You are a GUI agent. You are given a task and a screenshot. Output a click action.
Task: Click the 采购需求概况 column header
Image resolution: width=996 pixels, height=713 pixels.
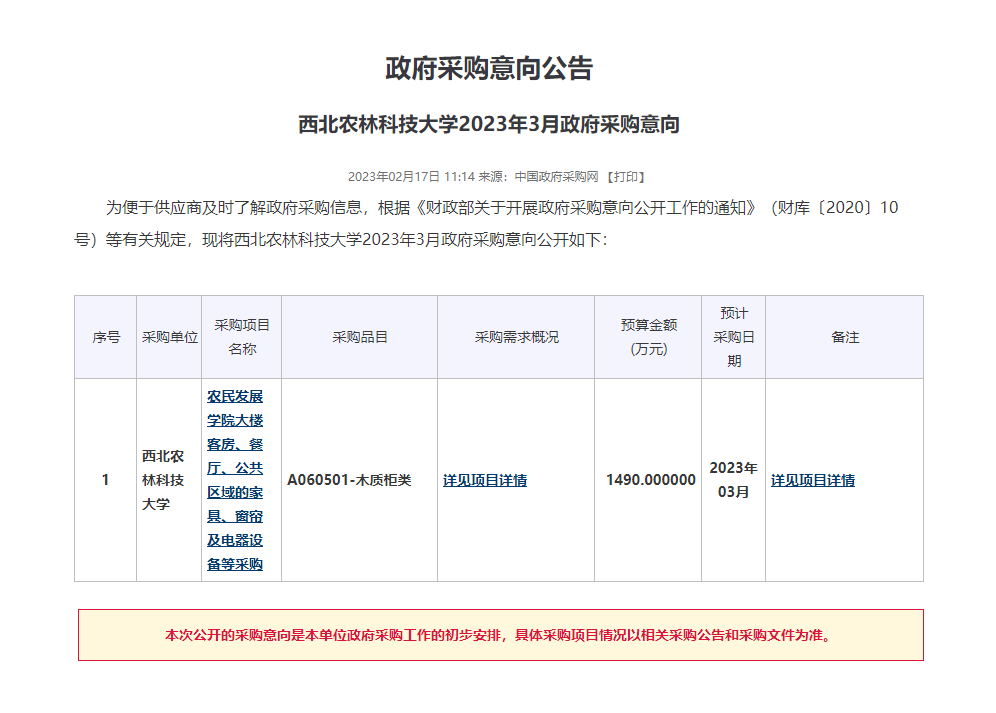pyautogui.click(x=516, y=337)
